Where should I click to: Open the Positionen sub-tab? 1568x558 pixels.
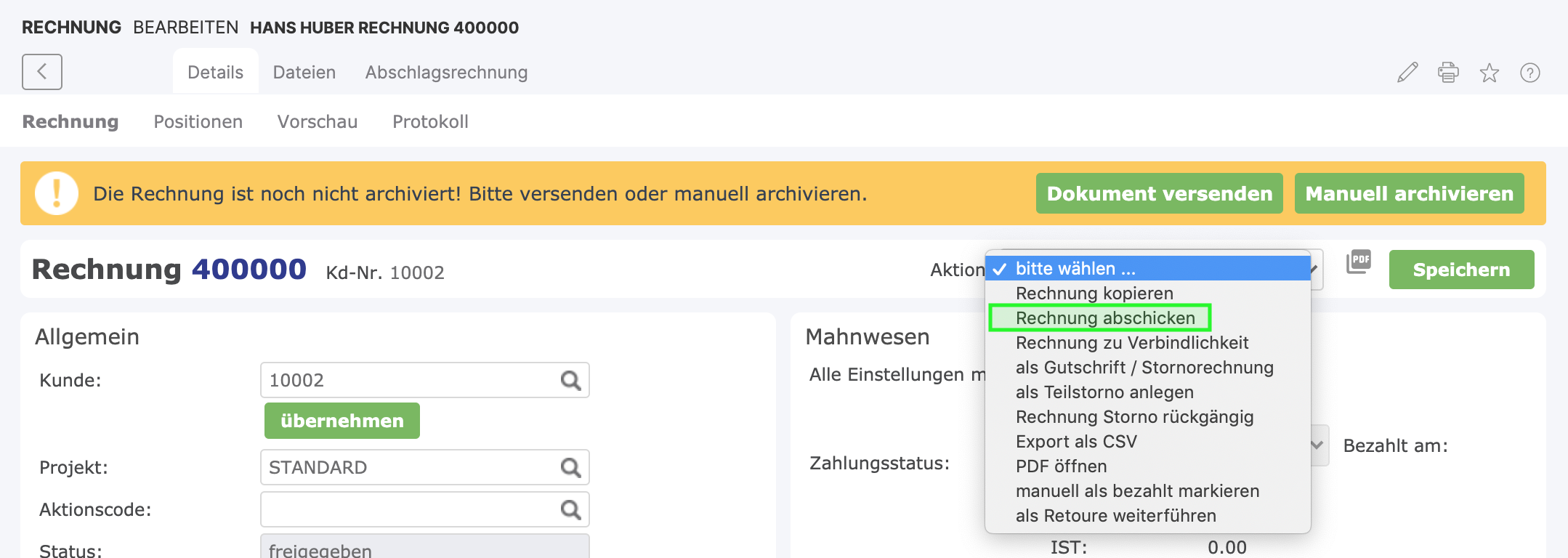198,122
